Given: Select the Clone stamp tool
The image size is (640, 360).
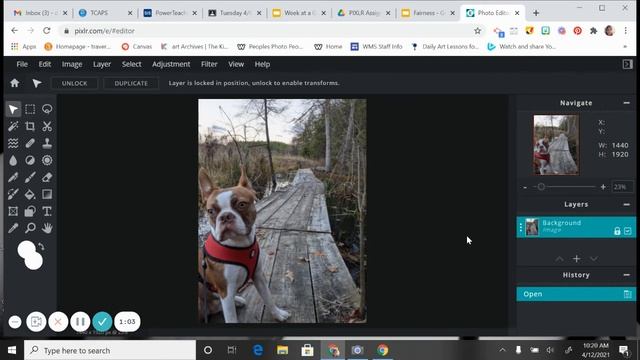Looking at the screenshot, I should [47, 143].
